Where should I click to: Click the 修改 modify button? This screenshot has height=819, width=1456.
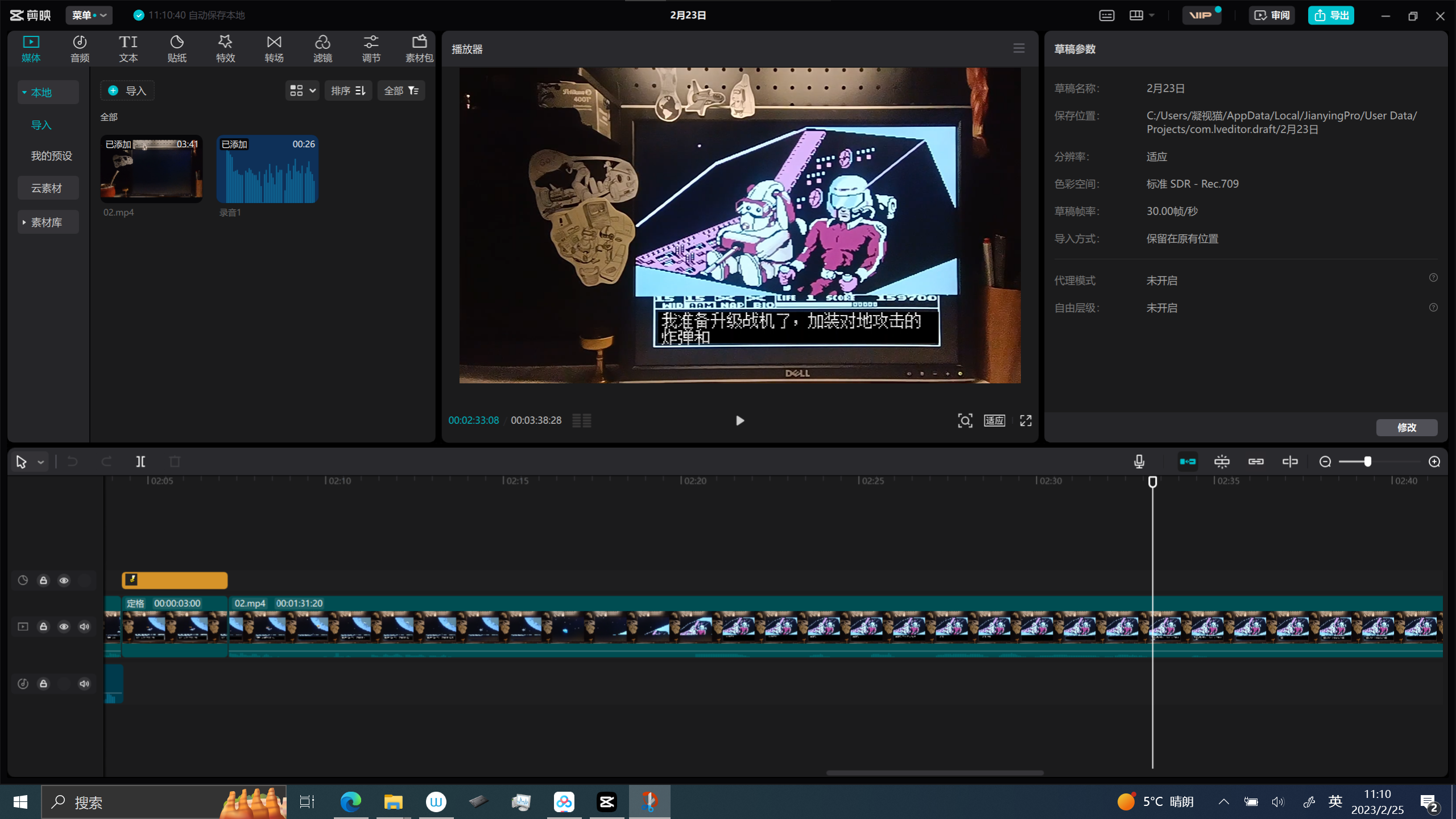pyautogui.click(x=1407, y=427)
